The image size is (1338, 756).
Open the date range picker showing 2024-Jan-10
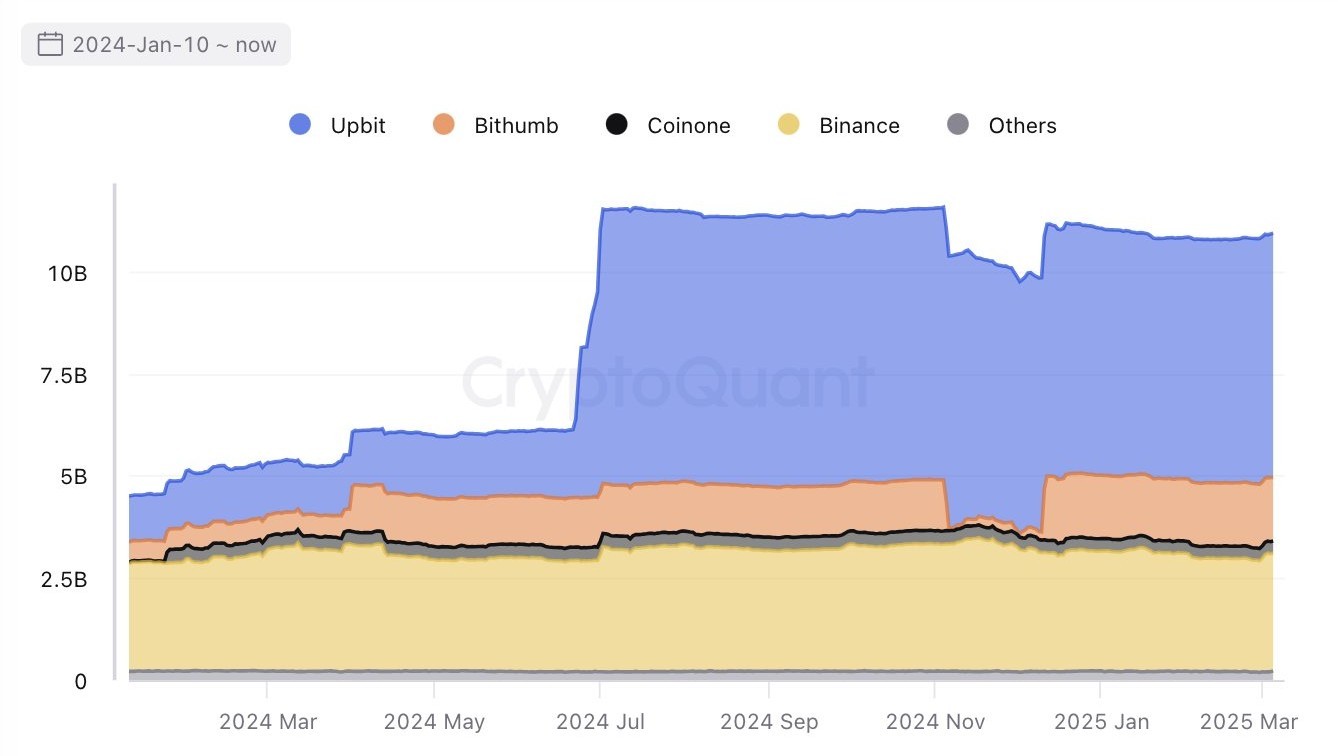154,43
